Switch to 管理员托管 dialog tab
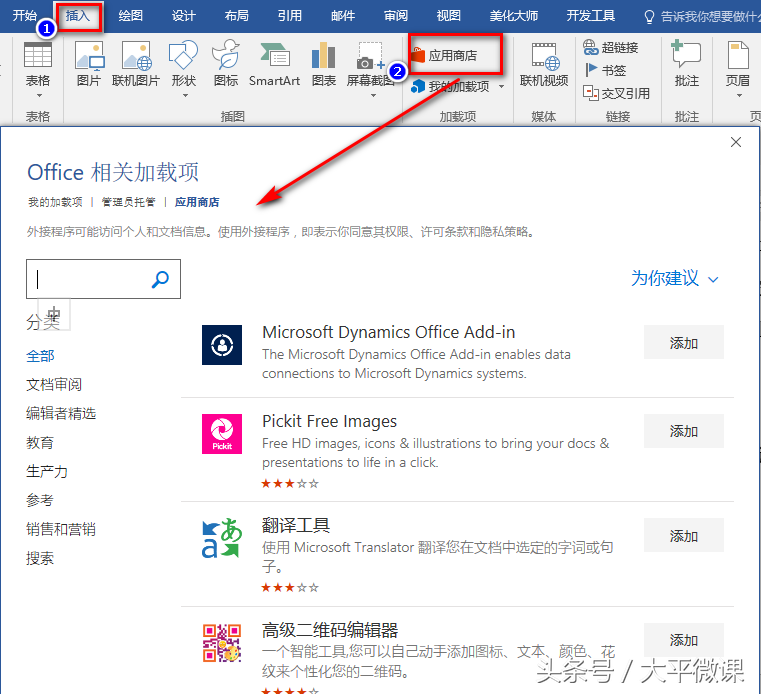761x694 pixels. pyautogui.click(x=129, y=202)
